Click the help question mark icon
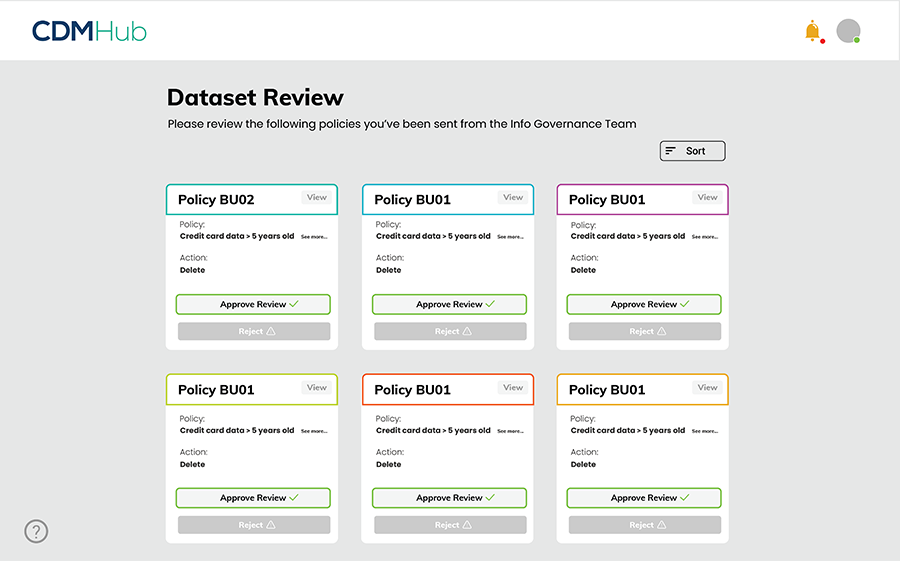The height and width of the screenshot is (561, 900). [x=36, y=531]
